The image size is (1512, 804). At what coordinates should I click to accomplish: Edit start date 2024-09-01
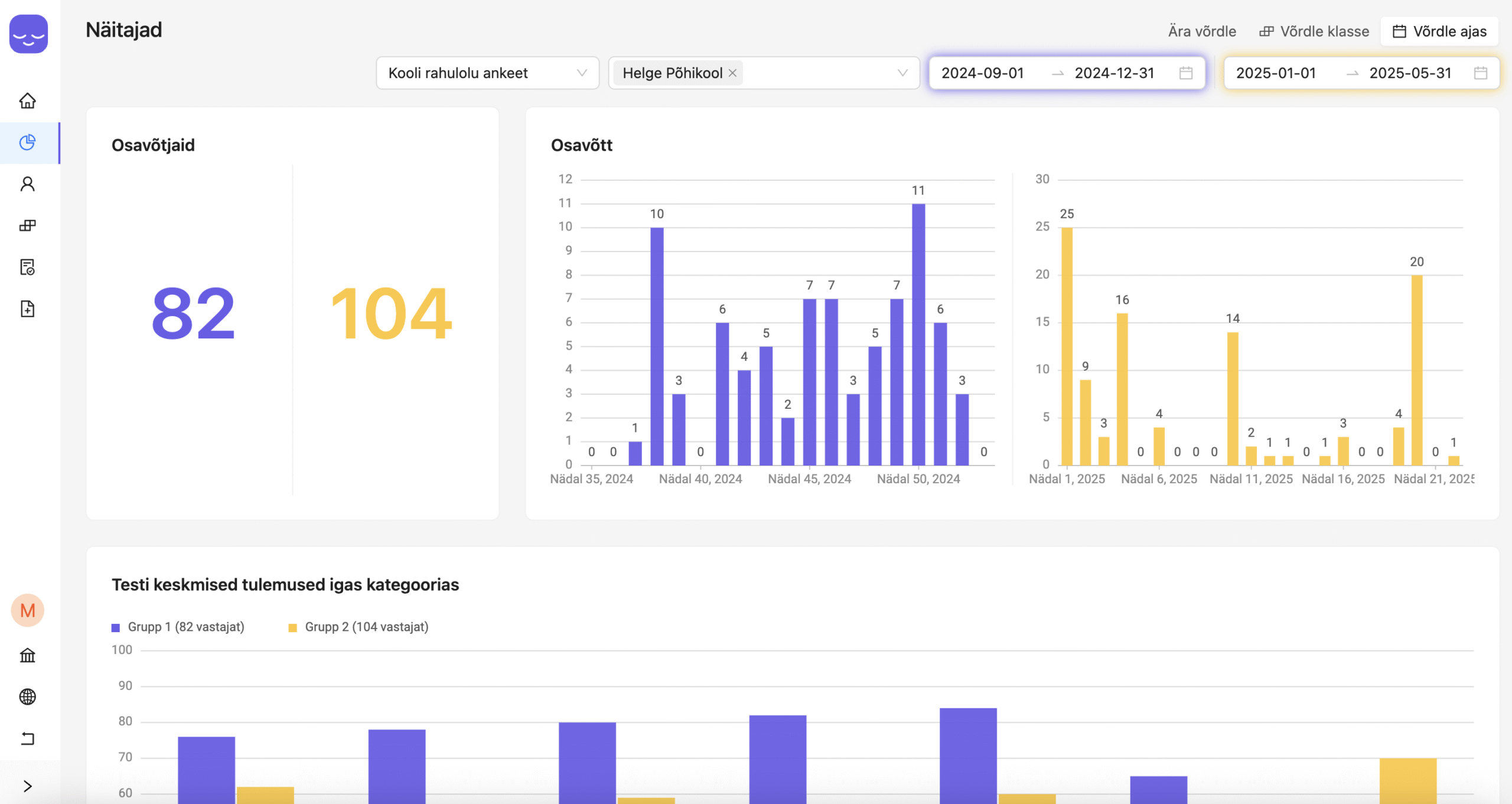click(x=983, y=73)
